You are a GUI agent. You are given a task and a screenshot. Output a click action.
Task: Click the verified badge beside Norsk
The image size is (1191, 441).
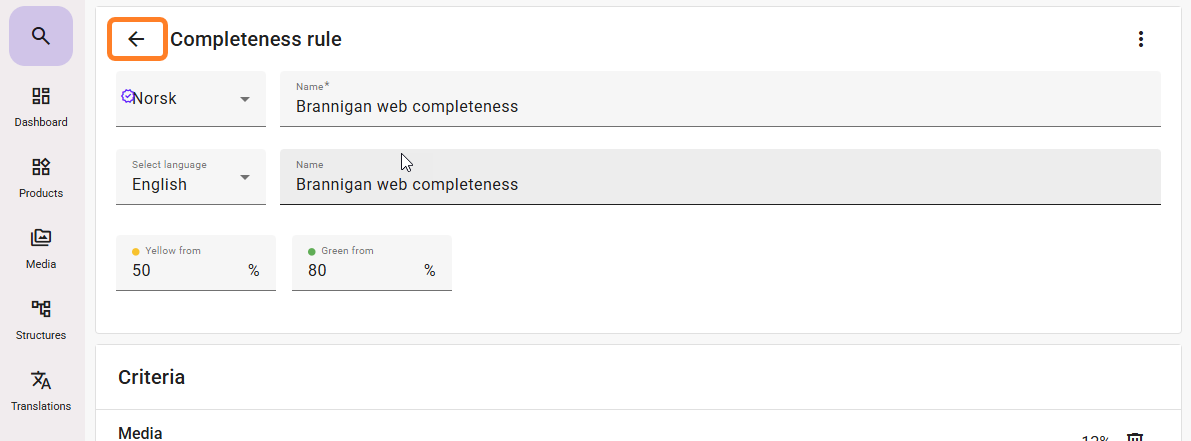[x=127, y=97]
